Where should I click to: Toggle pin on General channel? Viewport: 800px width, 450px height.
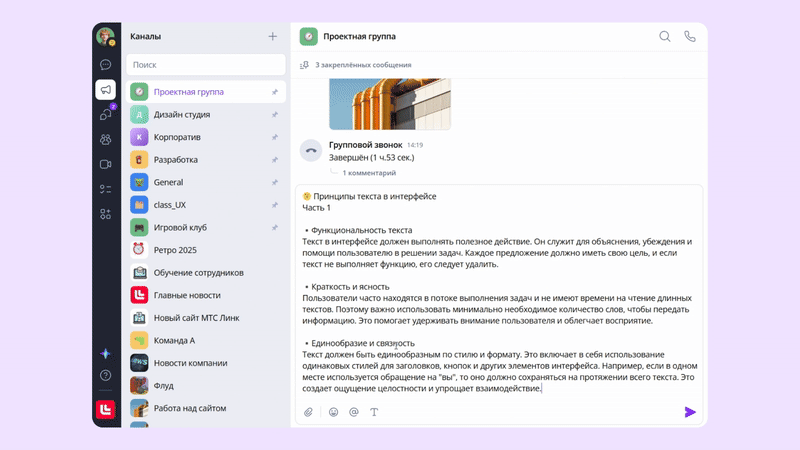coord(275,183)
